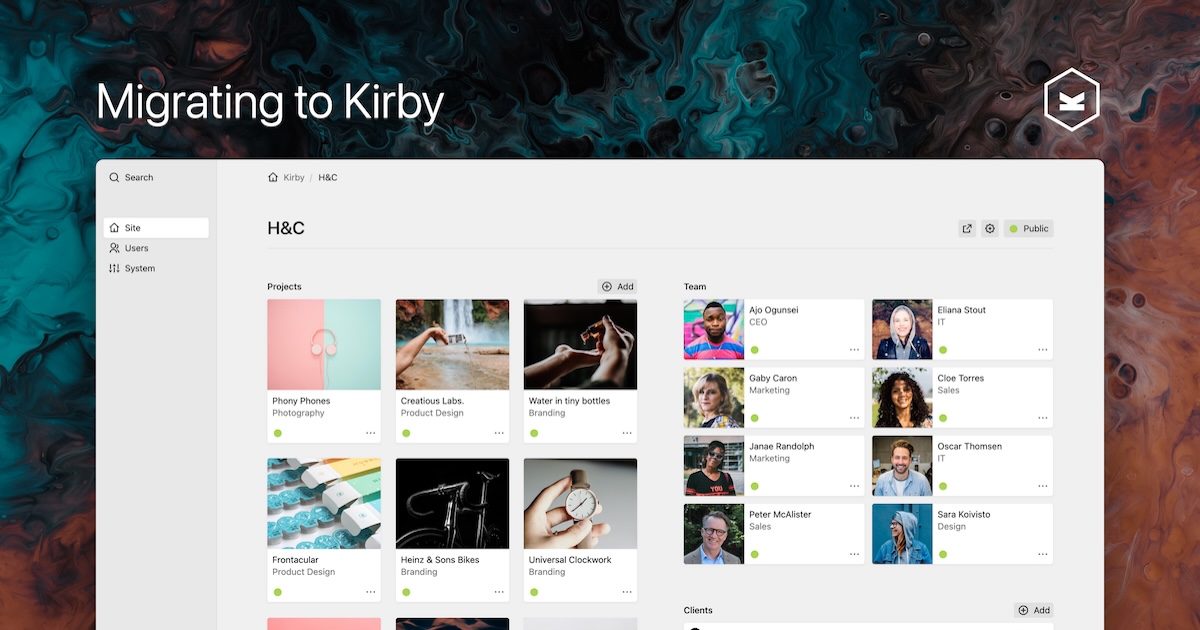
Task: Click the Kirby hexagon logo
Action: point(1071,99)
